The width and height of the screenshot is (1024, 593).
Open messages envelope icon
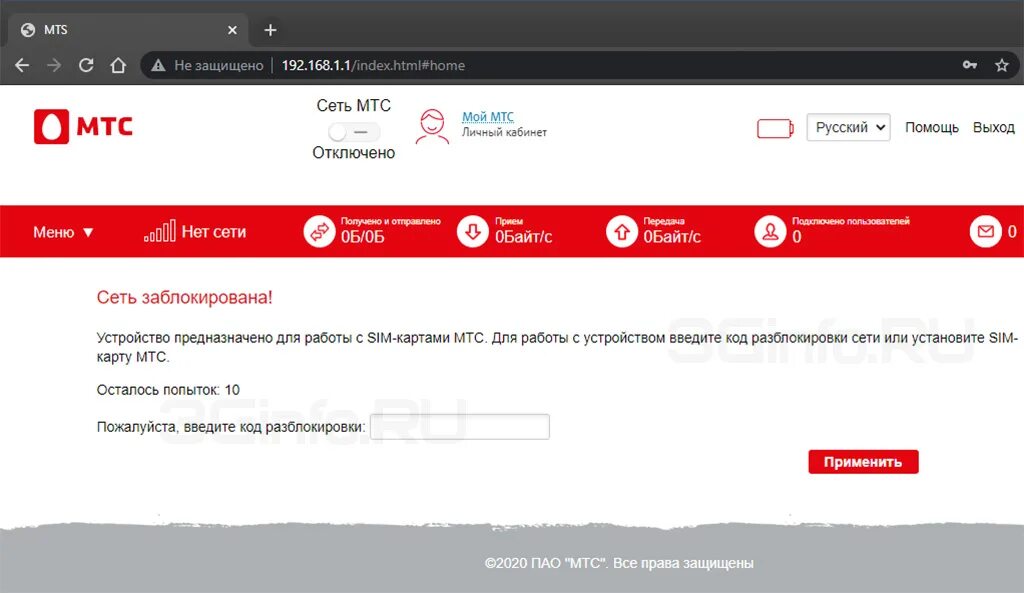(x=985, y=231)
